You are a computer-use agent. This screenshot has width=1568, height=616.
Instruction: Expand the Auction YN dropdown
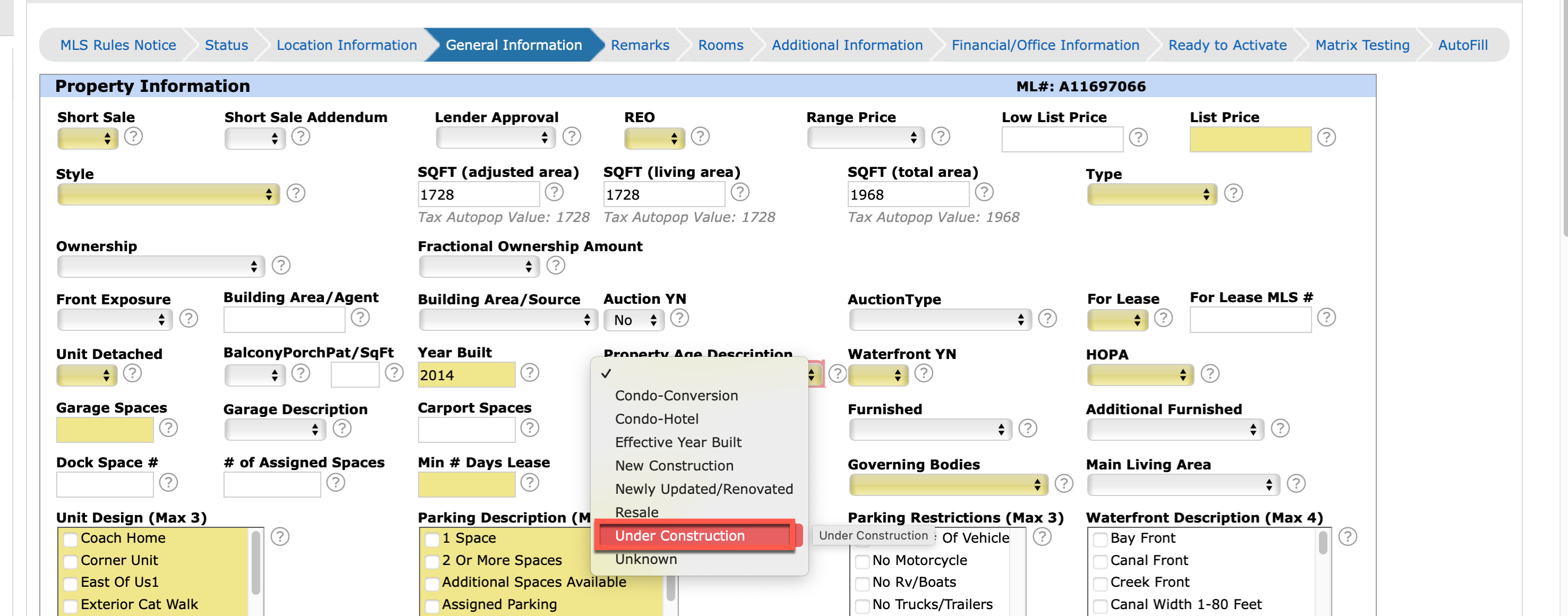point(634,320)
